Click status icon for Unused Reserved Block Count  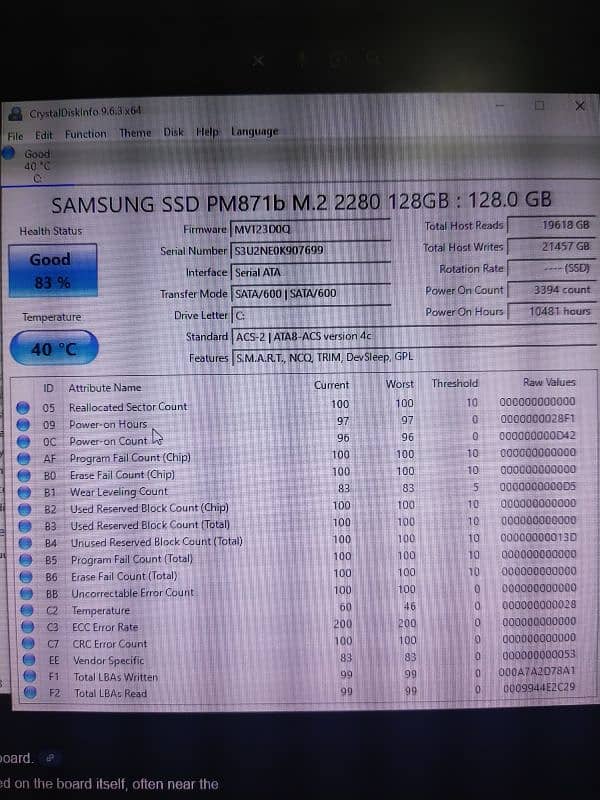tap(26, 543)
